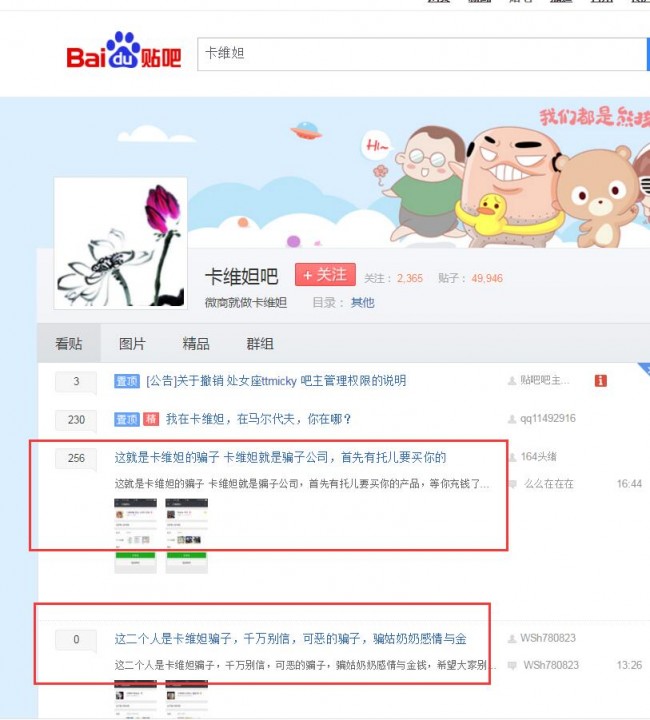Click the reply bubble icon beside 么么在在在
The height and width of the screenshot is (720, 650).
click(513, 484)
